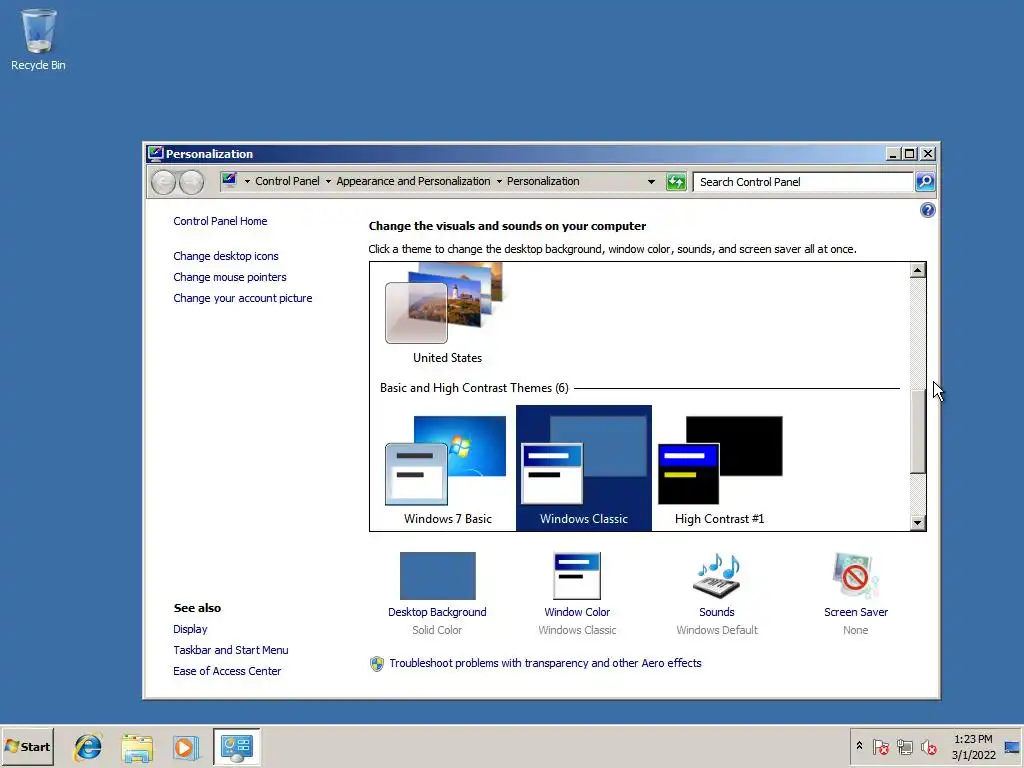
Task: Click the green Refresh button
Action: 676,182
